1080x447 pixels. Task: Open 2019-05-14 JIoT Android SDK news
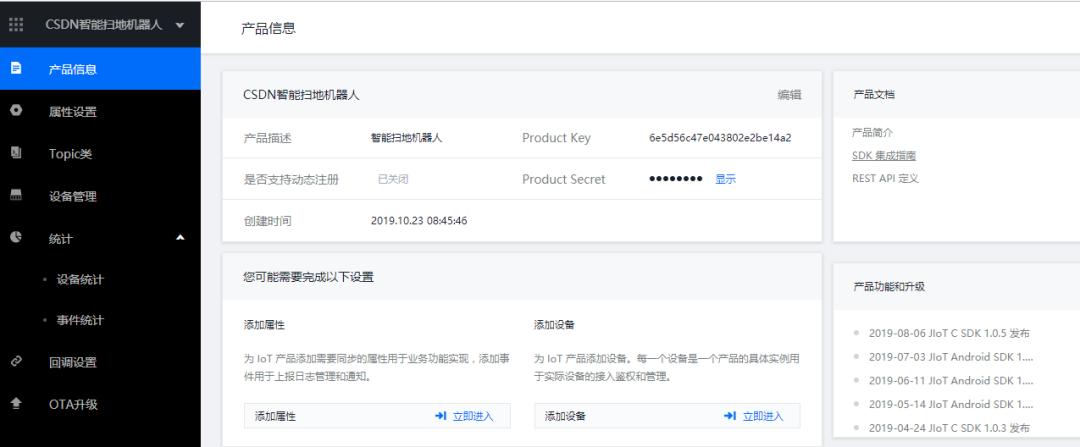tap(951, 404)
